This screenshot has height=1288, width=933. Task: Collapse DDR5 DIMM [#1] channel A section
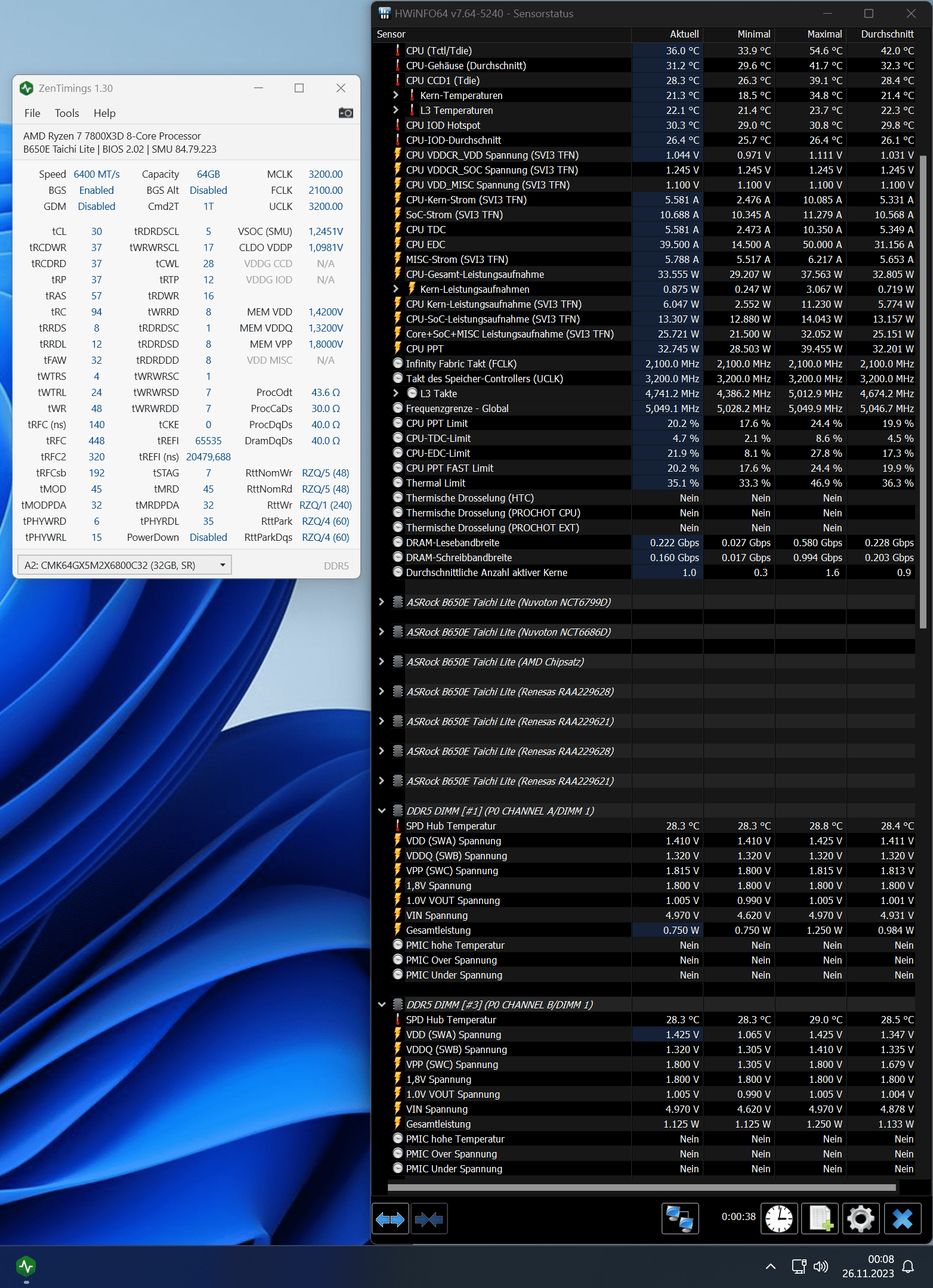(x=382, y=810)
